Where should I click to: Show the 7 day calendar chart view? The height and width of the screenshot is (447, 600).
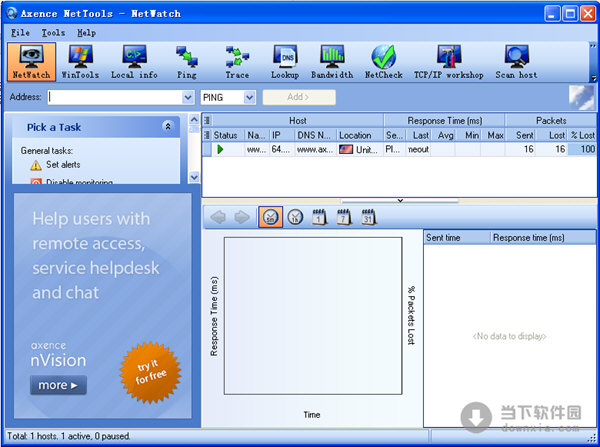pos(344,217)
